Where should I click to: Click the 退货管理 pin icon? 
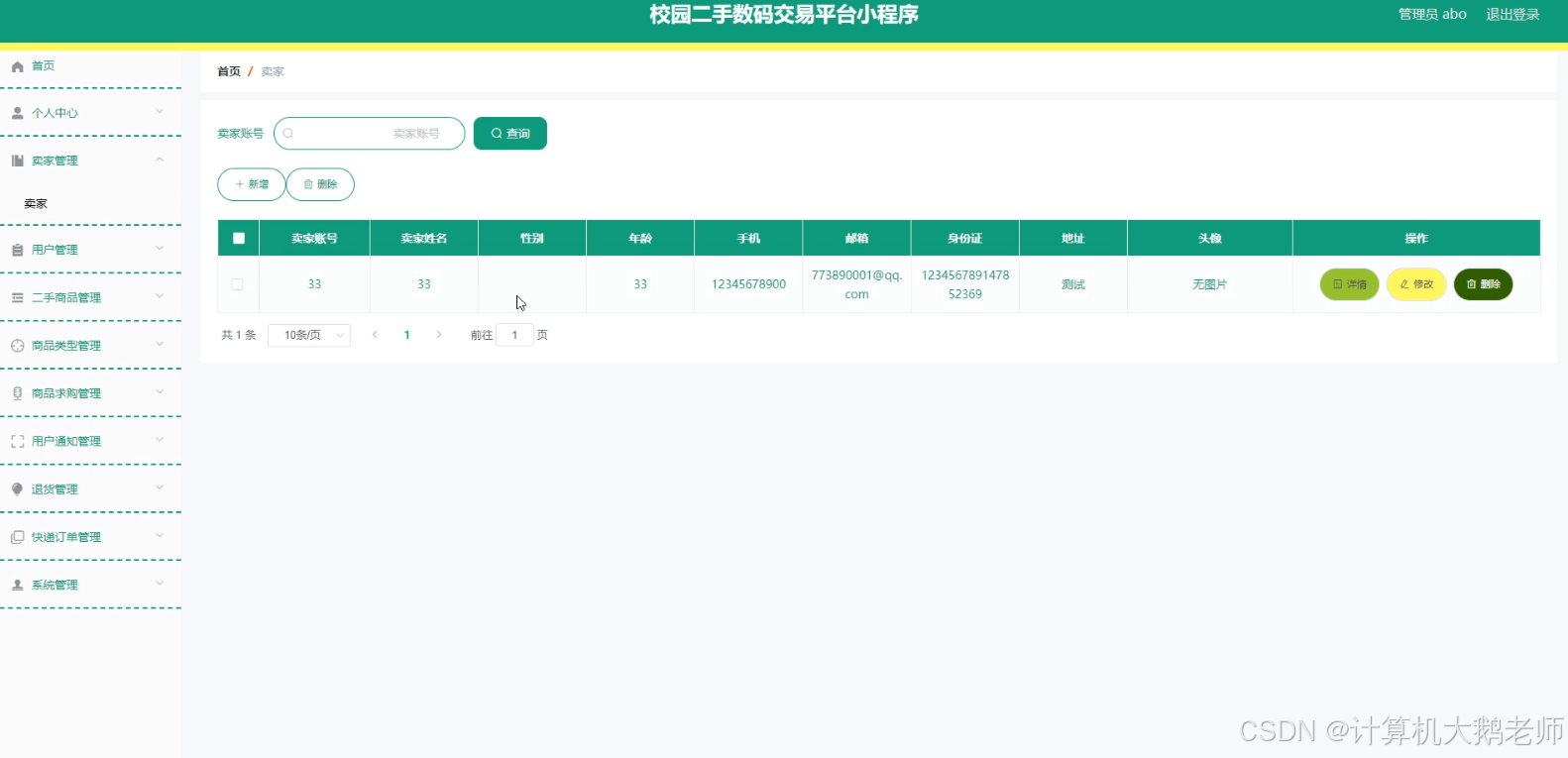click(17, 489)
